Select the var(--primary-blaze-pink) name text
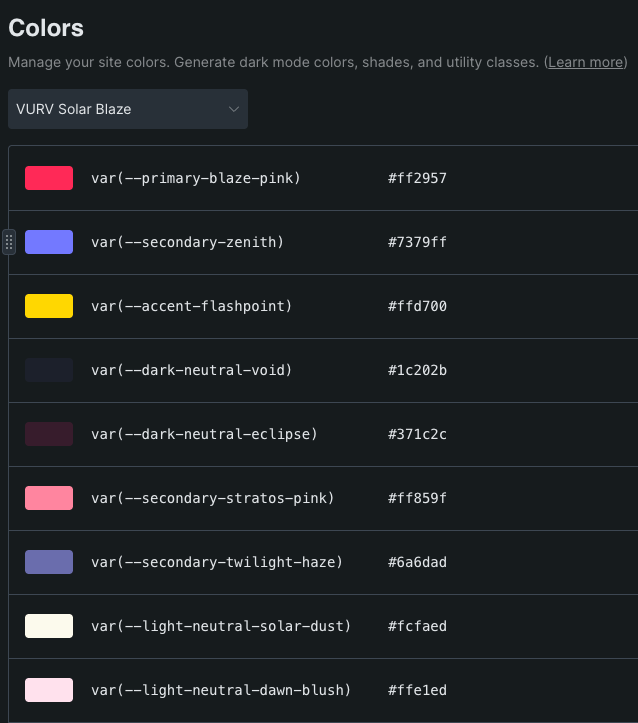This screenshot has width=638, height=723. pos(196,178)
